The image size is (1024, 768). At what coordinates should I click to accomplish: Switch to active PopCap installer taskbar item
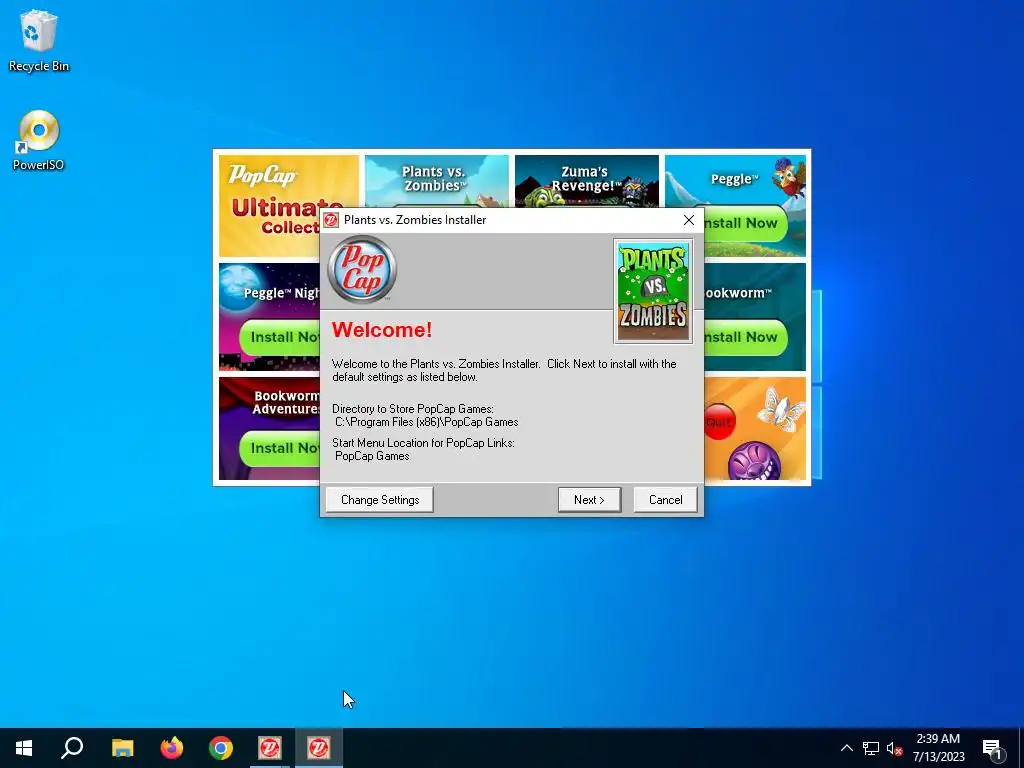coord(319,748)
